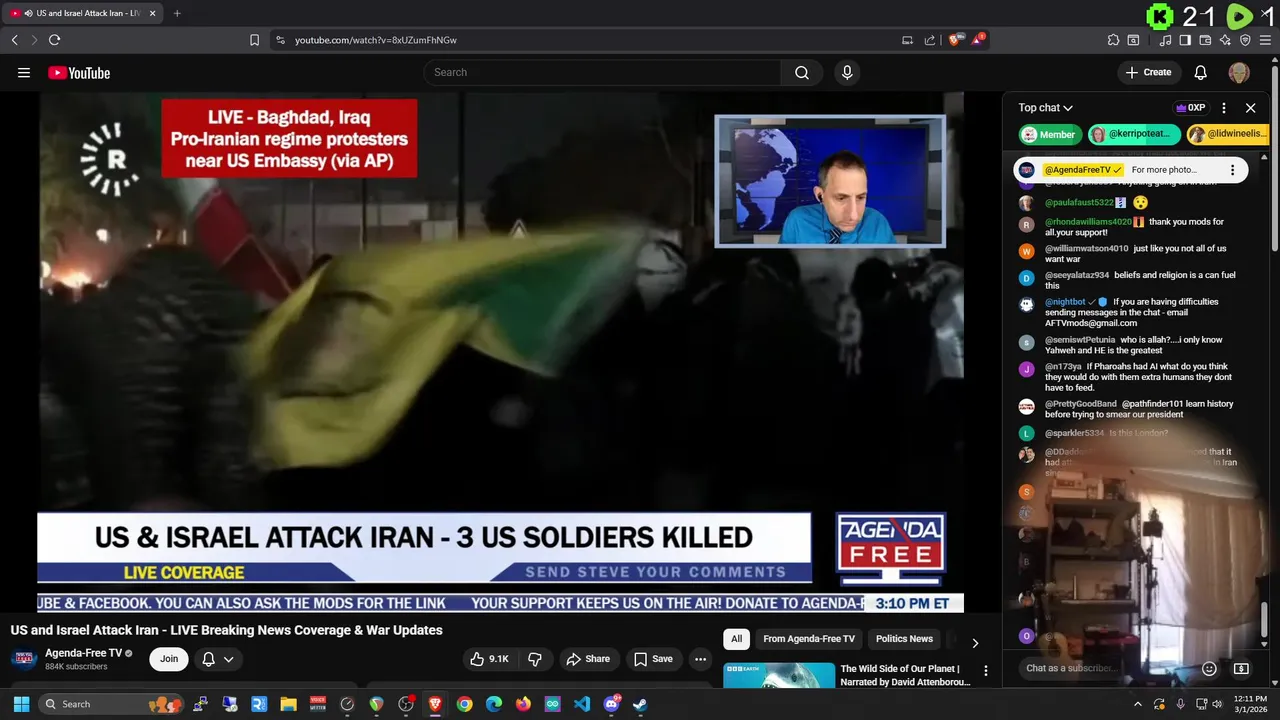Open a new browser tab
The width and height of the screenshot is (1280, 720).
(177, 13)
